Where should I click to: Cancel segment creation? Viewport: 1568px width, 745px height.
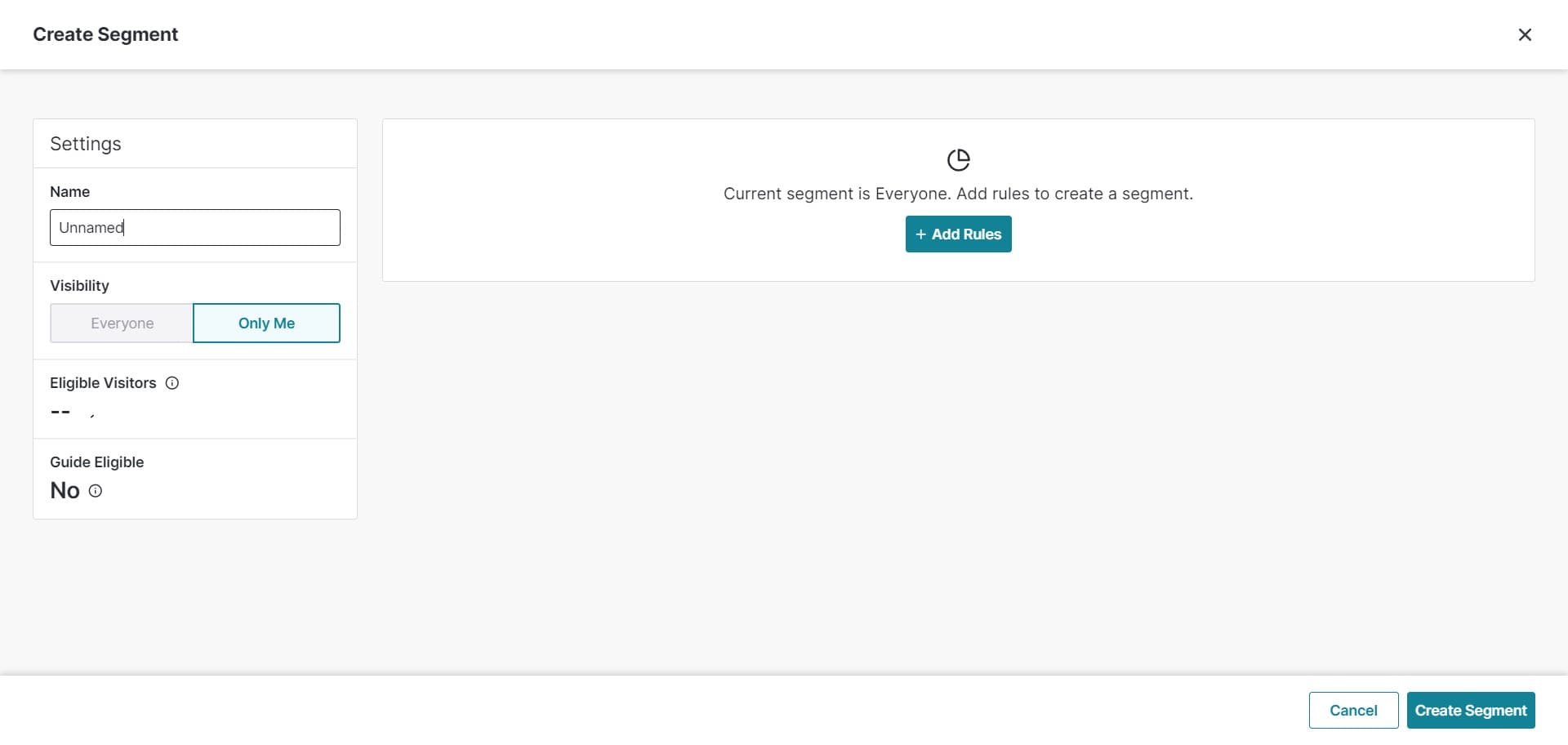1352,710
